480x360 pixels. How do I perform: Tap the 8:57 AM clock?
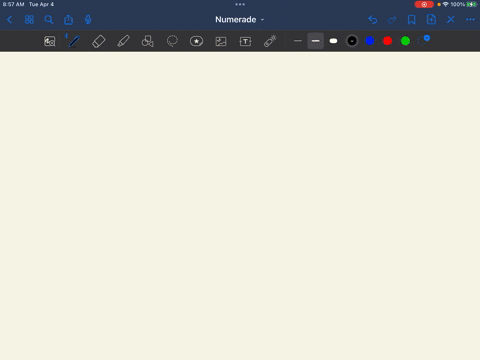(14, 4)
